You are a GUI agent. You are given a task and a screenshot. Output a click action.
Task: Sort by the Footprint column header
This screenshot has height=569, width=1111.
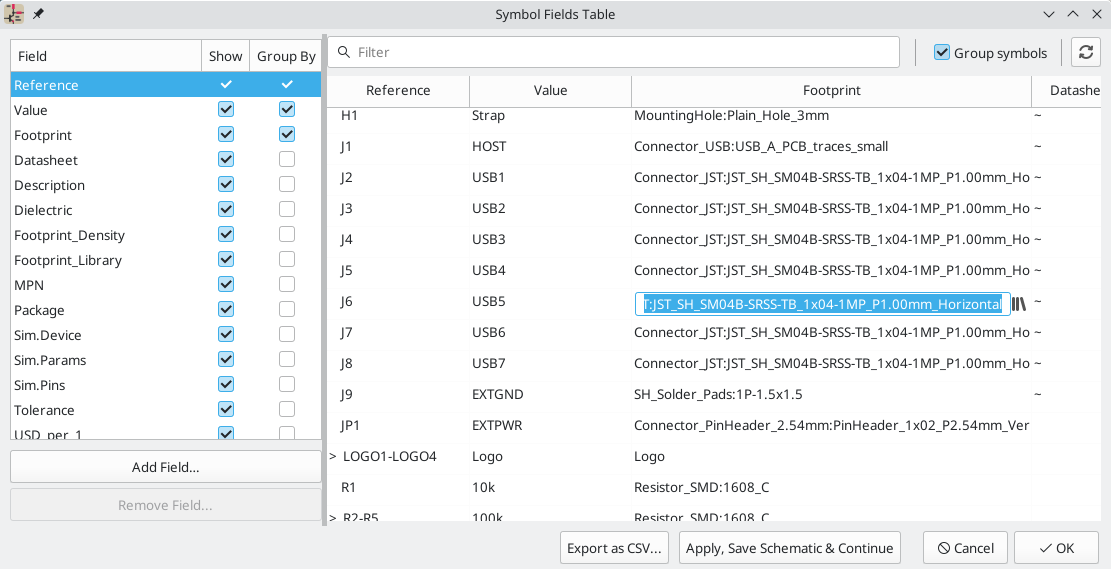coord(832,90)
